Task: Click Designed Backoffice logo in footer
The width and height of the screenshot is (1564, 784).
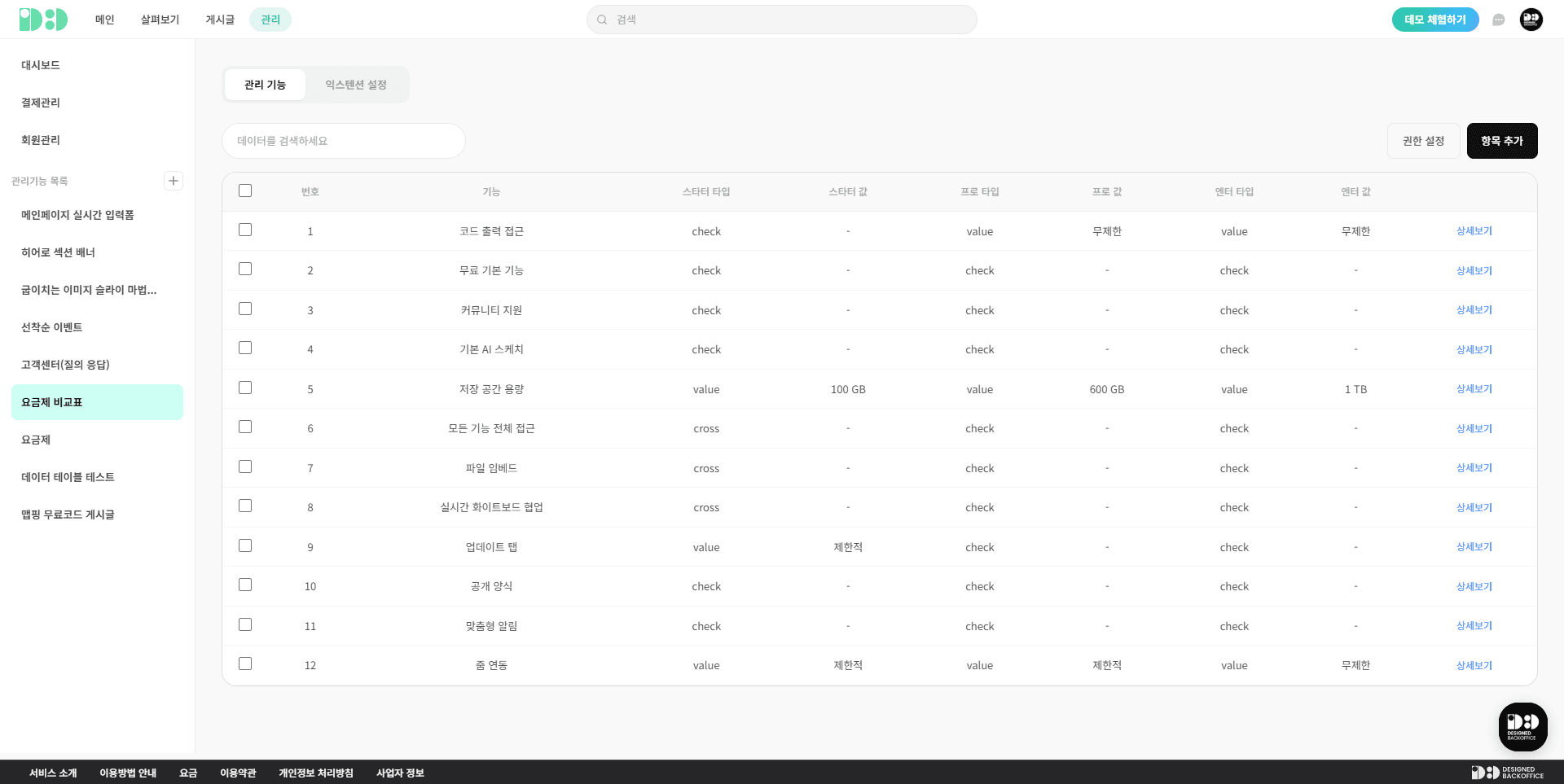Action: (x=1507, y=773)
